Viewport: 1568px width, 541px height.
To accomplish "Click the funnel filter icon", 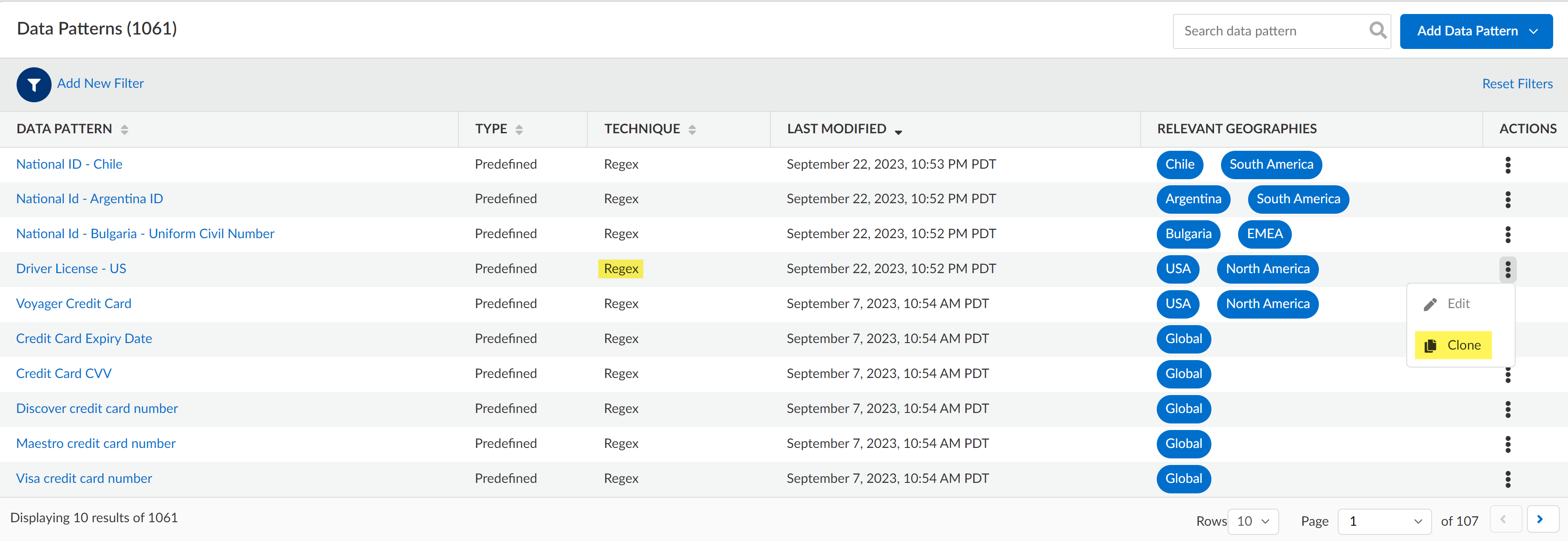I will [x=34, y=85].
